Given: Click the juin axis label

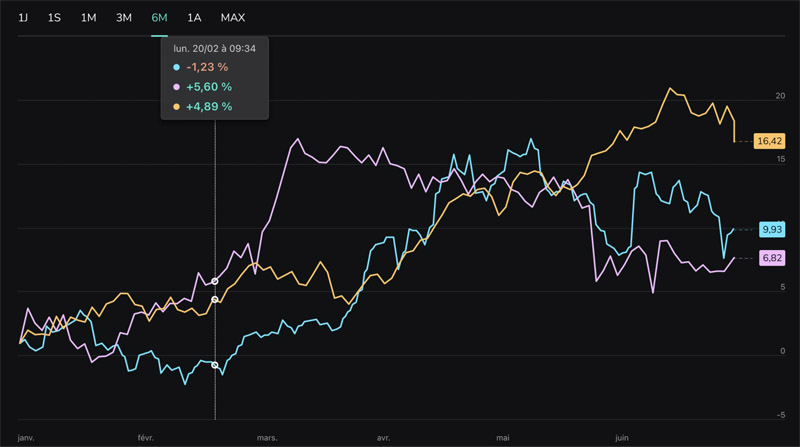Looking at the screenshot, I should pyautogui.click(x=621, y=438).
